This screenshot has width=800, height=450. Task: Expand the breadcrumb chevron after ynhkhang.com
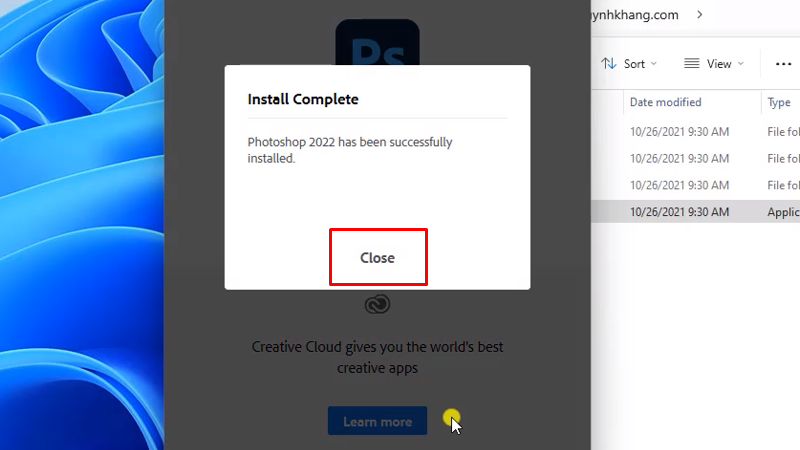click(699, 14)
